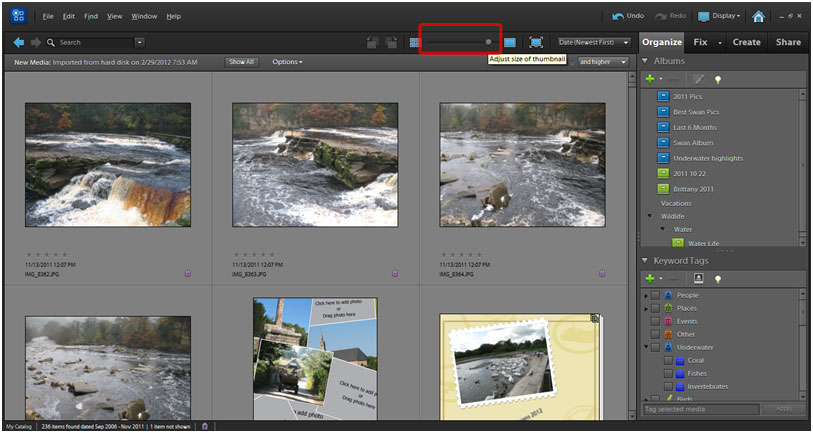Set five stars on IMG_8362.JPG rating
The image size is (813, 433).
tap(65, 255)
